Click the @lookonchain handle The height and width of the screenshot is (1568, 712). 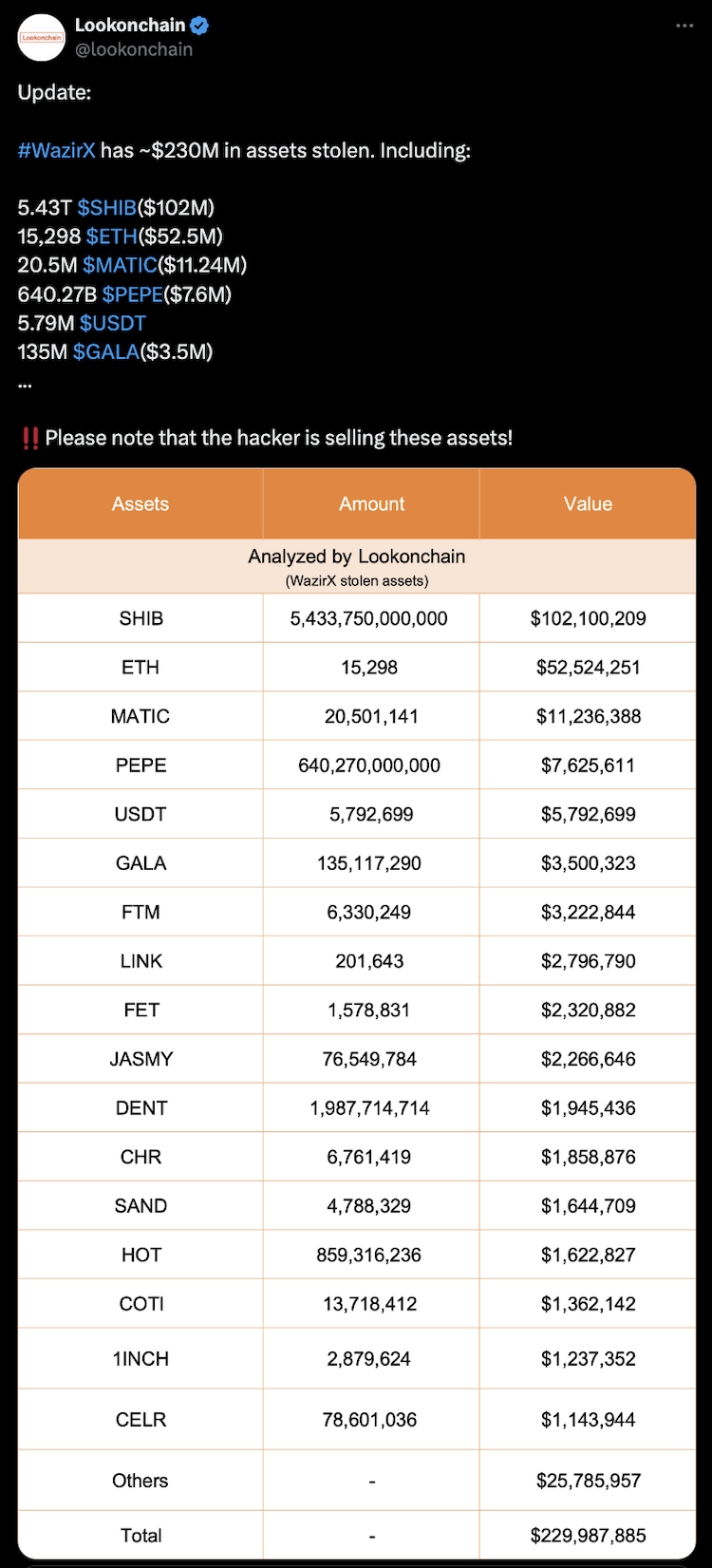click(134, 49)
